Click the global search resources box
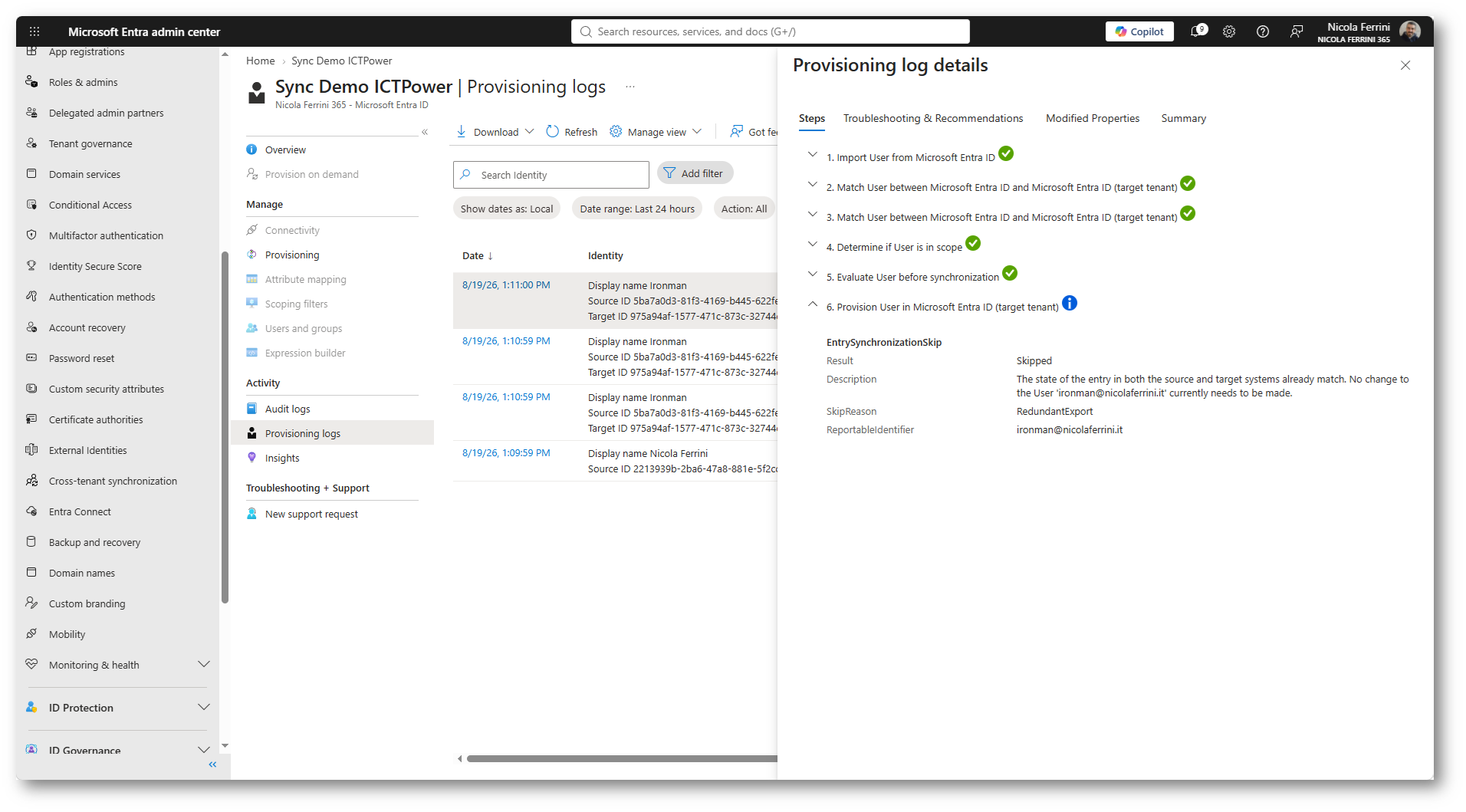 [771, 31]
